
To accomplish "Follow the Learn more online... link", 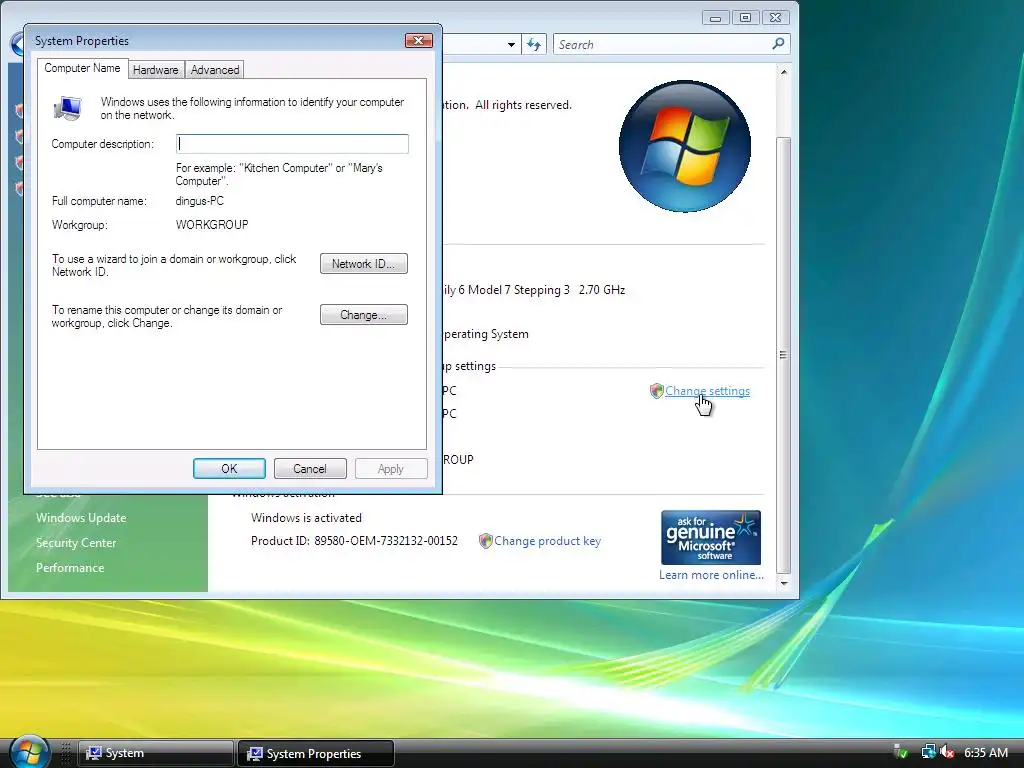I will pos(711,575).
